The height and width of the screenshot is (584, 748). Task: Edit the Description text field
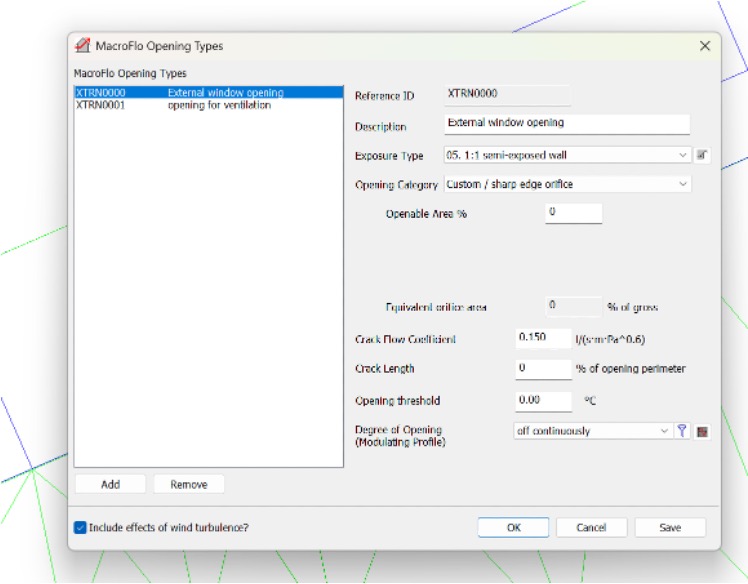(567, 124)
